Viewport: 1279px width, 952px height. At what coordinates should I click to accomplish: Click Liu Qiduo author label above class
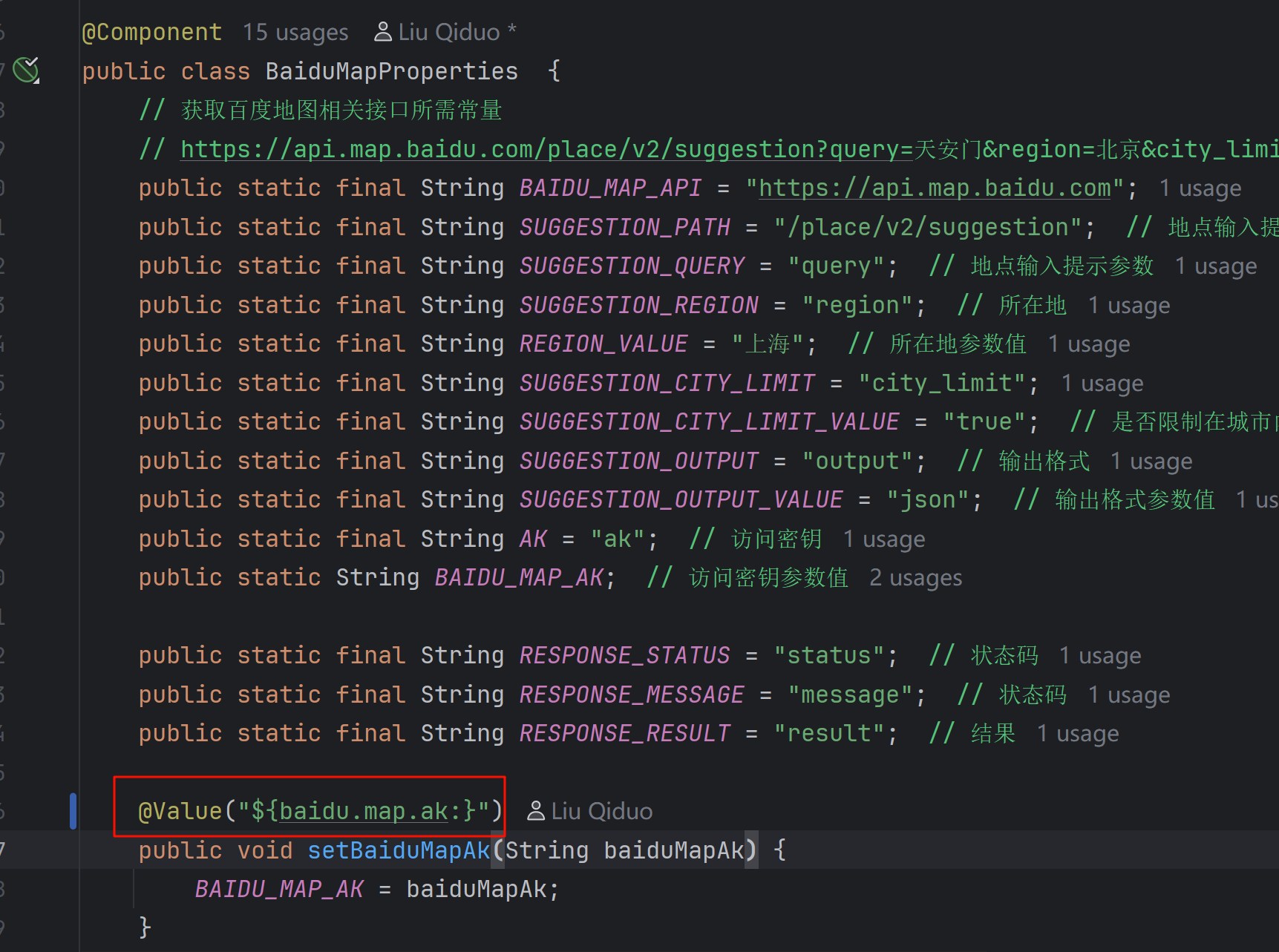point(449,32)
